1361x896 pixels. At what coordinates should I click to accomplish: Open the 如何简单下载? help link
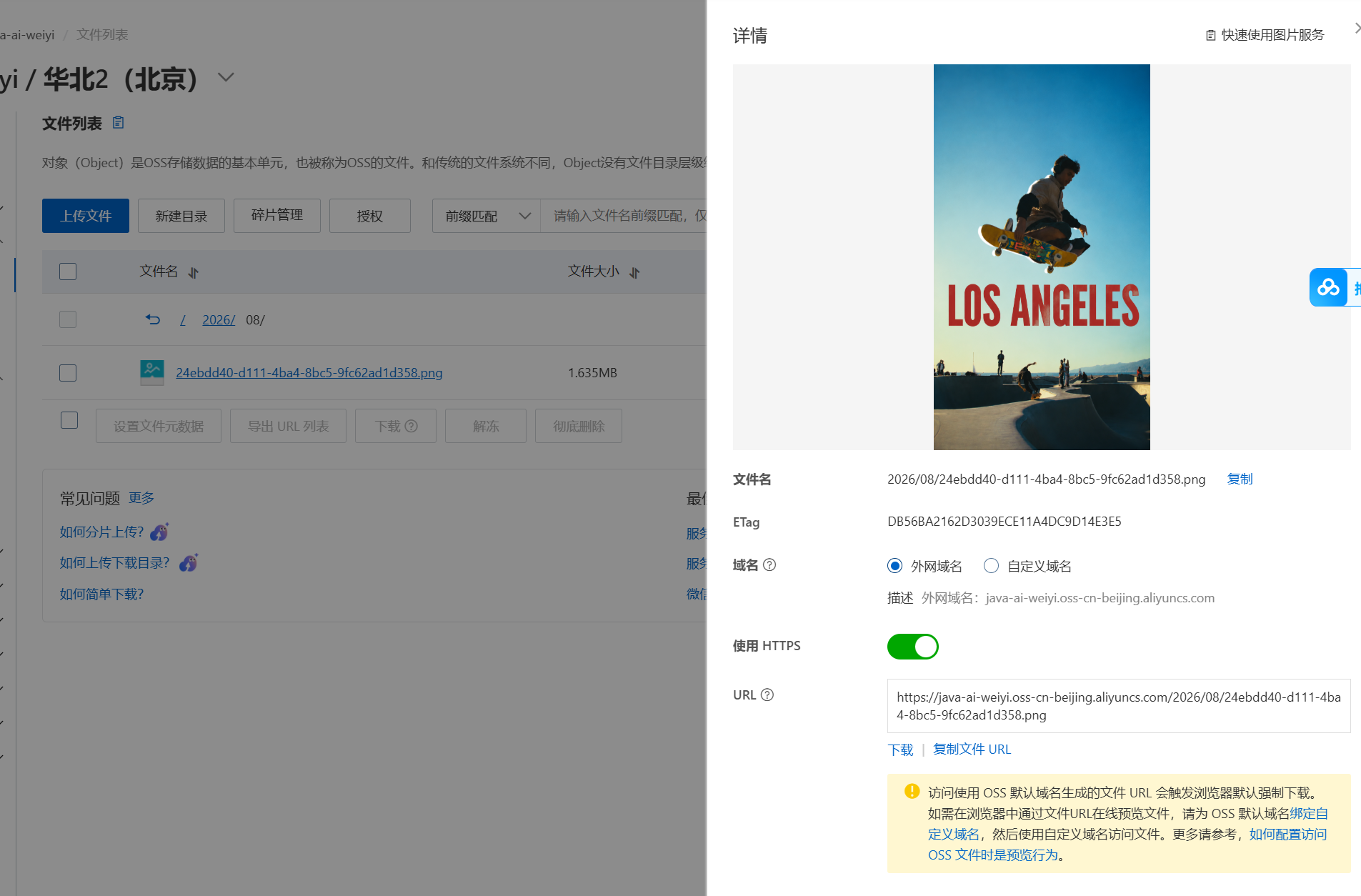(x=101, y=594)
